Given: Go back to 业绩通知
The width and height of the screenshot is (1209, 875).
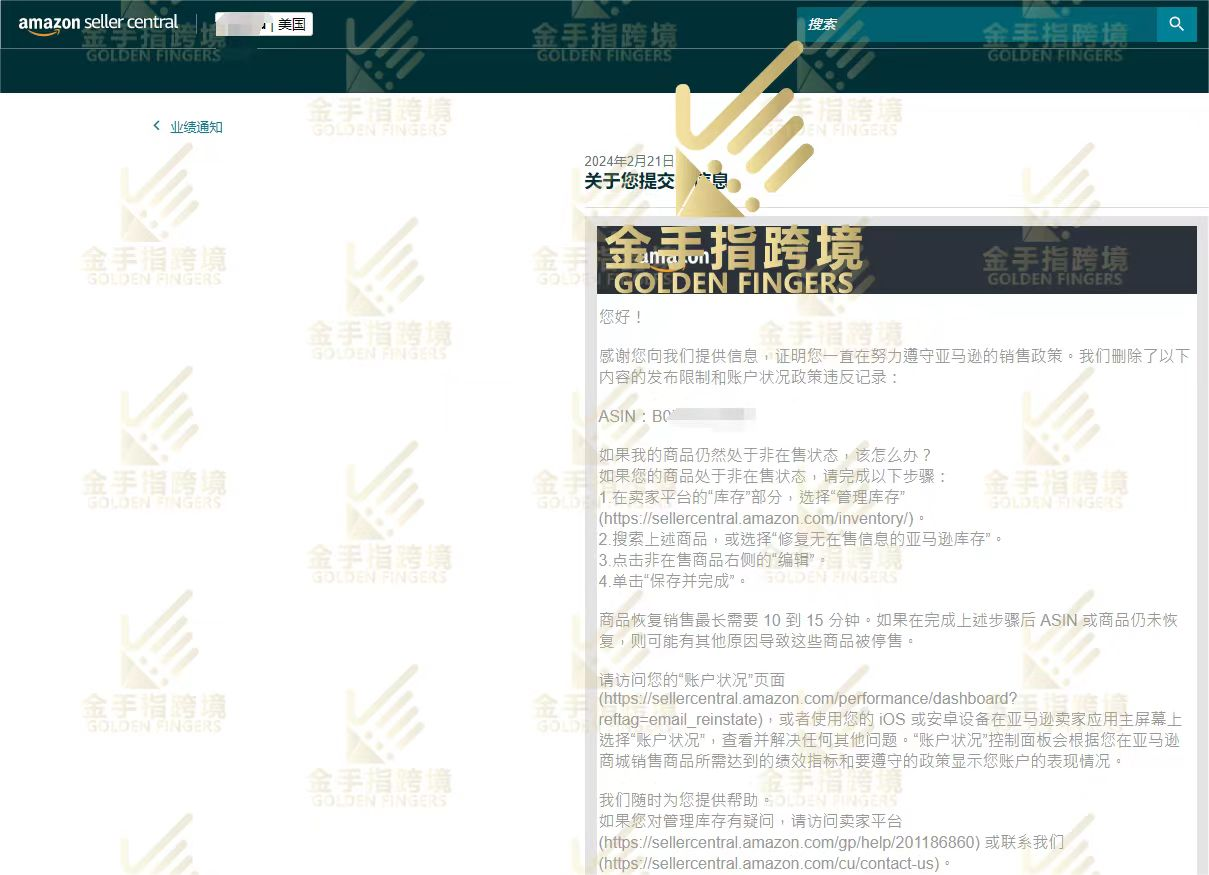Looking at the screenshot, I should pos(188,127).
